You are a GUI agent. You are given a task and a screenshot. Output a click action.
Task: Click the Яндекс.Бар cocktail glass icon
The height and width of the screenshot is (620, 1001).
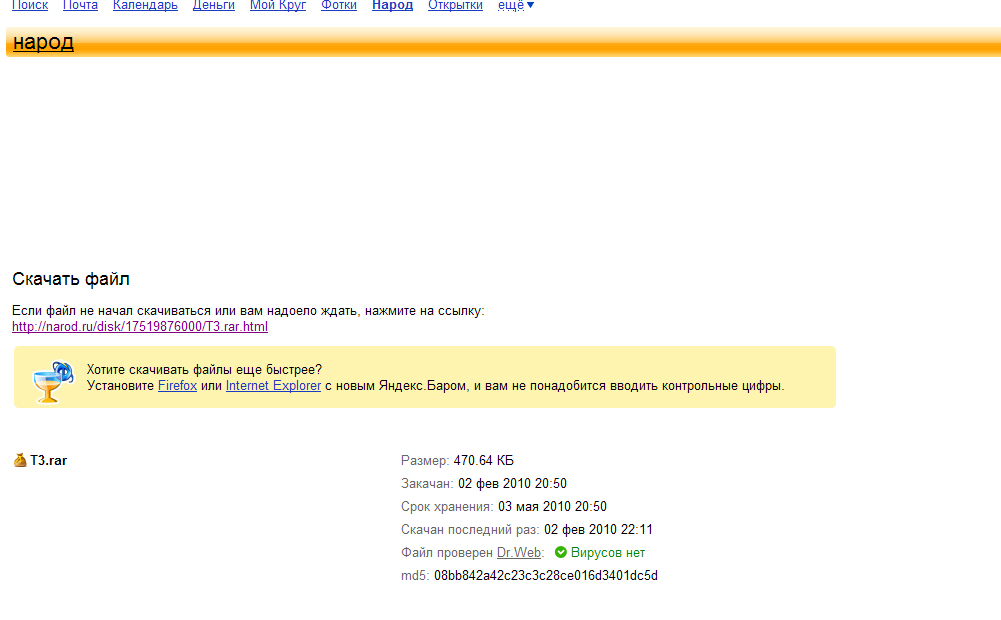click(x=53, y=381)
